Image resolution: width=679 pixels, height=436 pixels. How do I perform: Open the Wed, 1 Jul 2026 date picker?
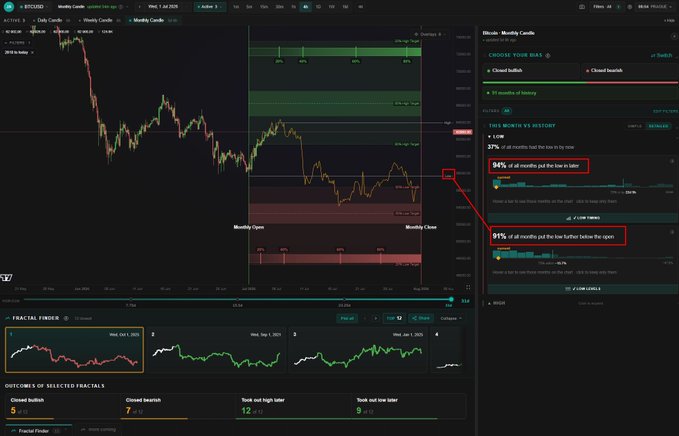[x=163, y=7]
